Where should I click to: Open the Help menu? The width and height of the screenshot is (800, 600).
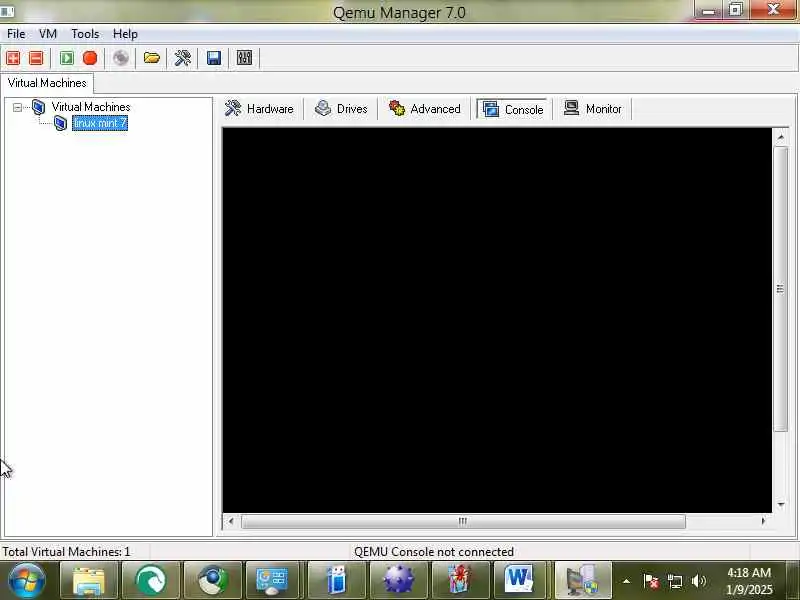click(125, 34)
